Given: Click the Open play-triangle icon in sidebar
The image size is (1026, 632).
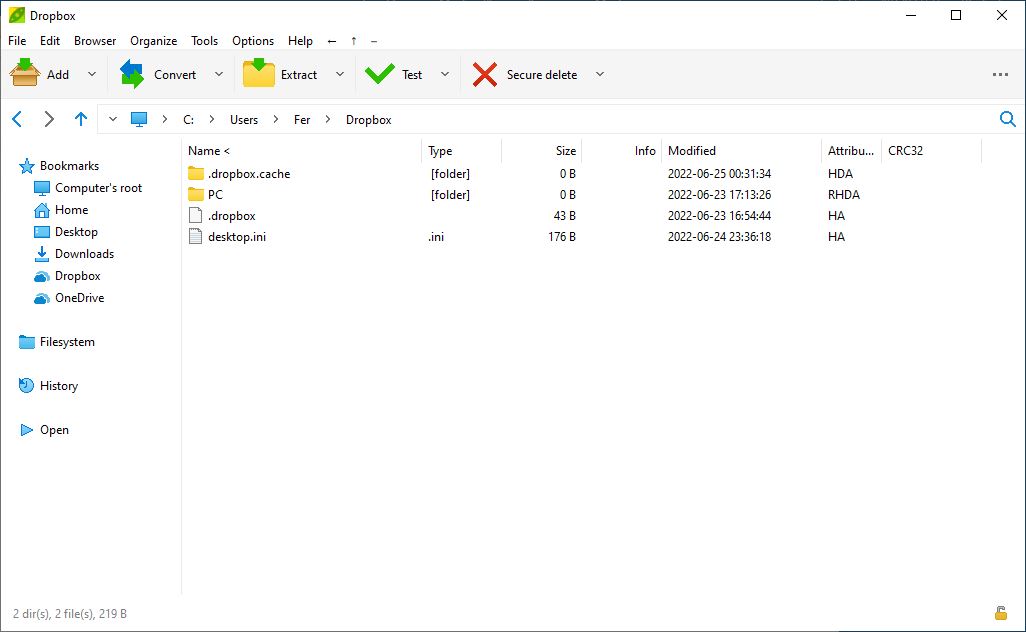Looking at the screenshot, I should coord(27,430).
